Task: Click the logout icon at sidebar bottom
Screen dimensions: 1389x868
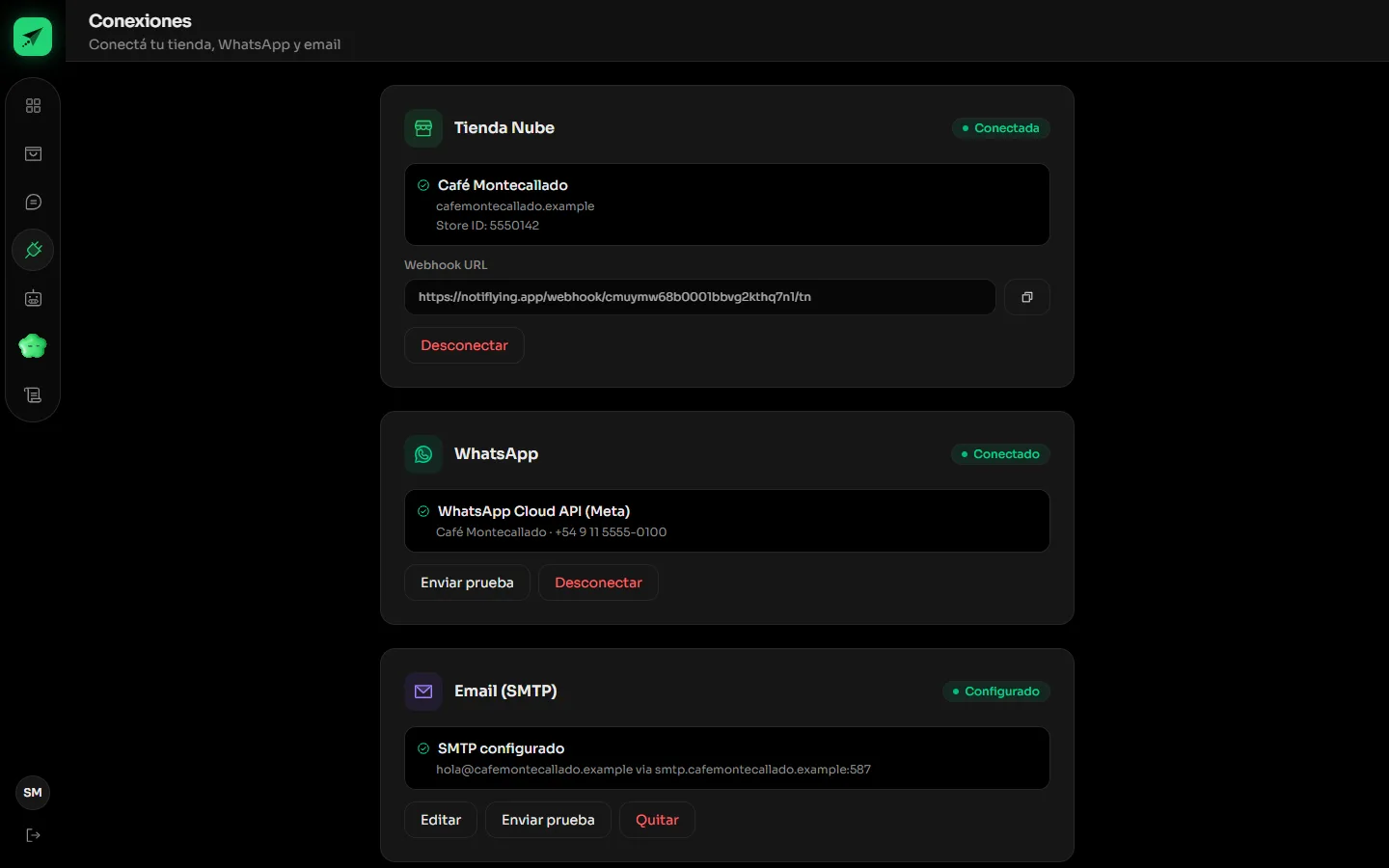Action: tap(33, 835)
